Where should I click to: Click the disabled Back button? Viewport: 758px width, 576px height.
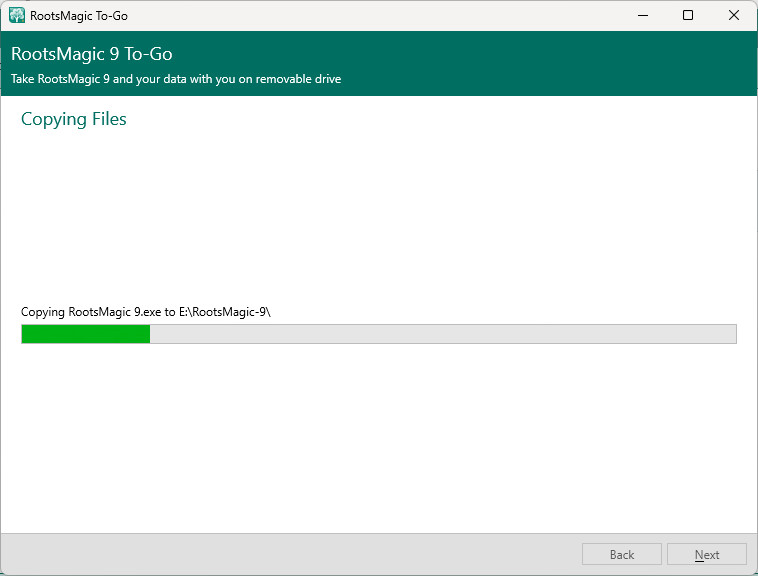622,555
